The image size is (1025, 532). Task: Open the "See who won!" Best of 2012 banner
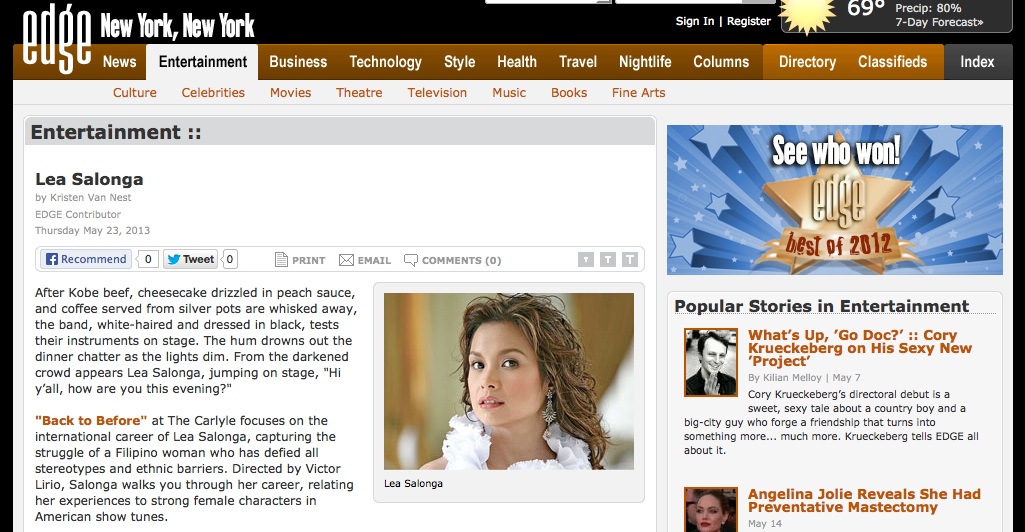pos(835,200)
